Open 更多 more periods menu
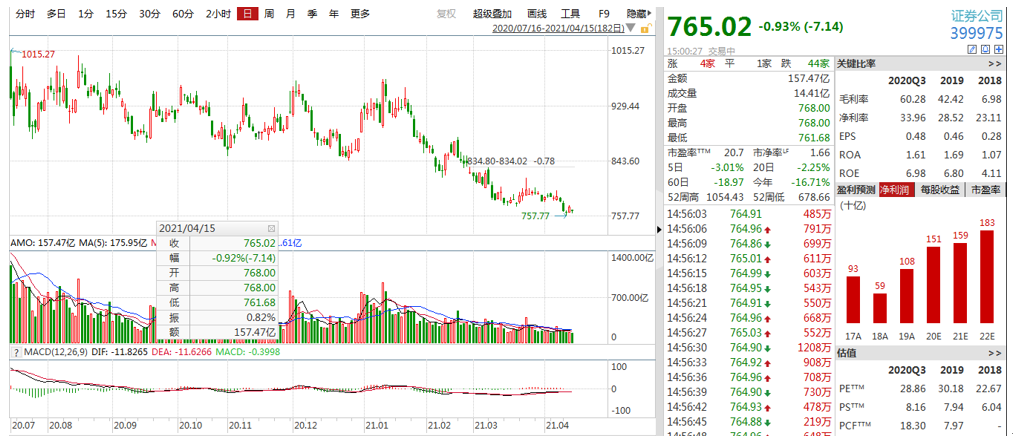 [360, 14]
